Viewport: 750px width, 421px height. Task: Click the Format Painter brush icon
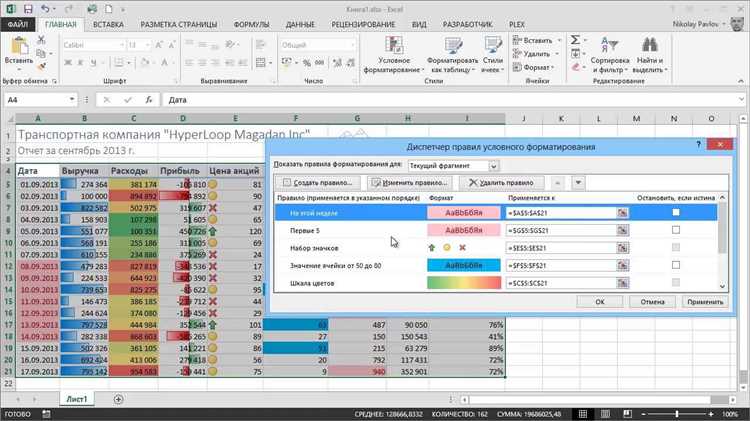41,66
